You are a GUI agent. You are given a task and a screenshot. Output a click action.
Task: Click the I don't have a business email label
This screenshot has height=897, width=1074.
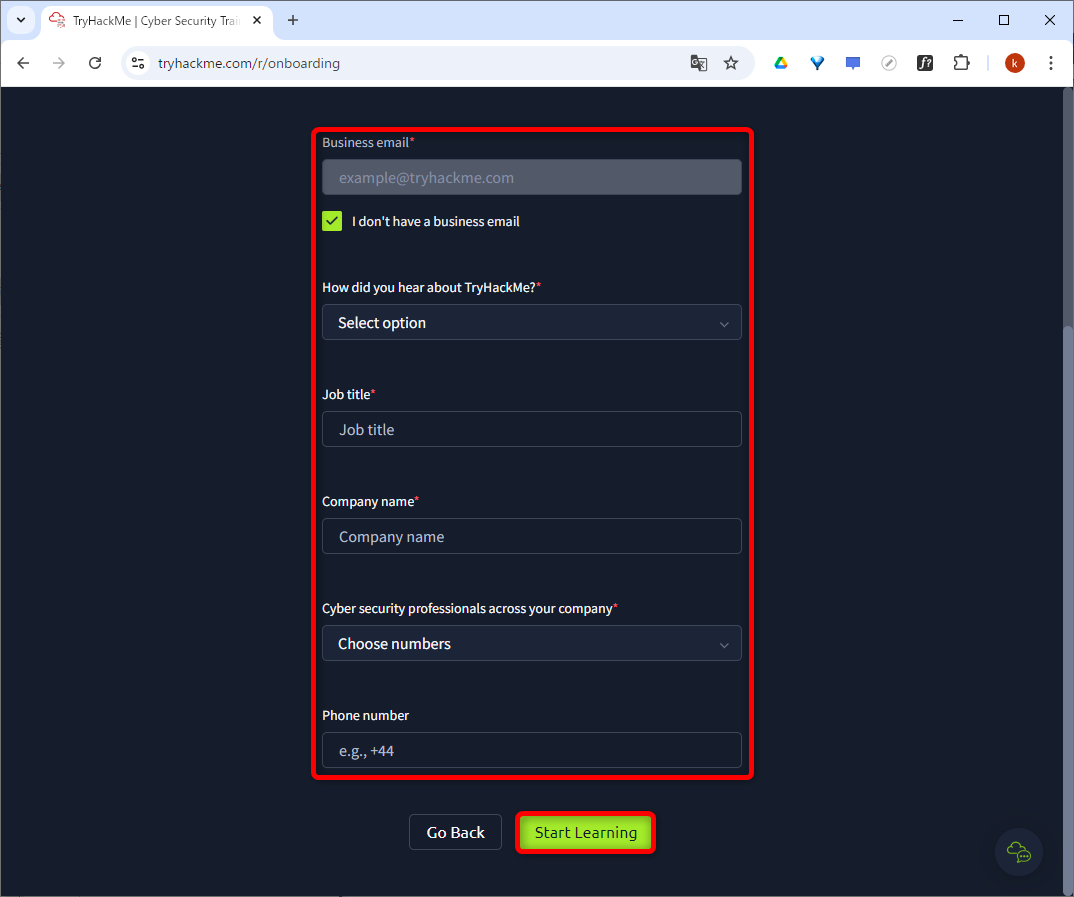[x=436, y=221]
